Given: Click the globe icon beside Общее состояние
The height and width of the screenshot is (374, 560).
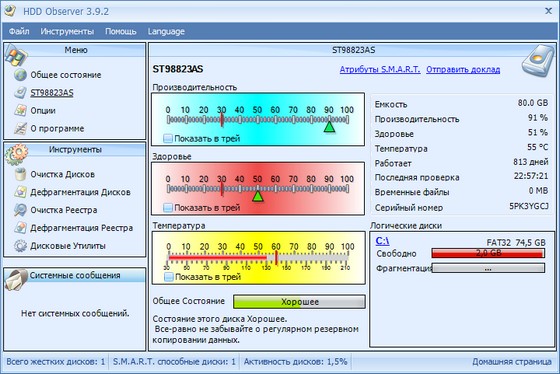Looking at the screenshot, I should coord(20,75).
